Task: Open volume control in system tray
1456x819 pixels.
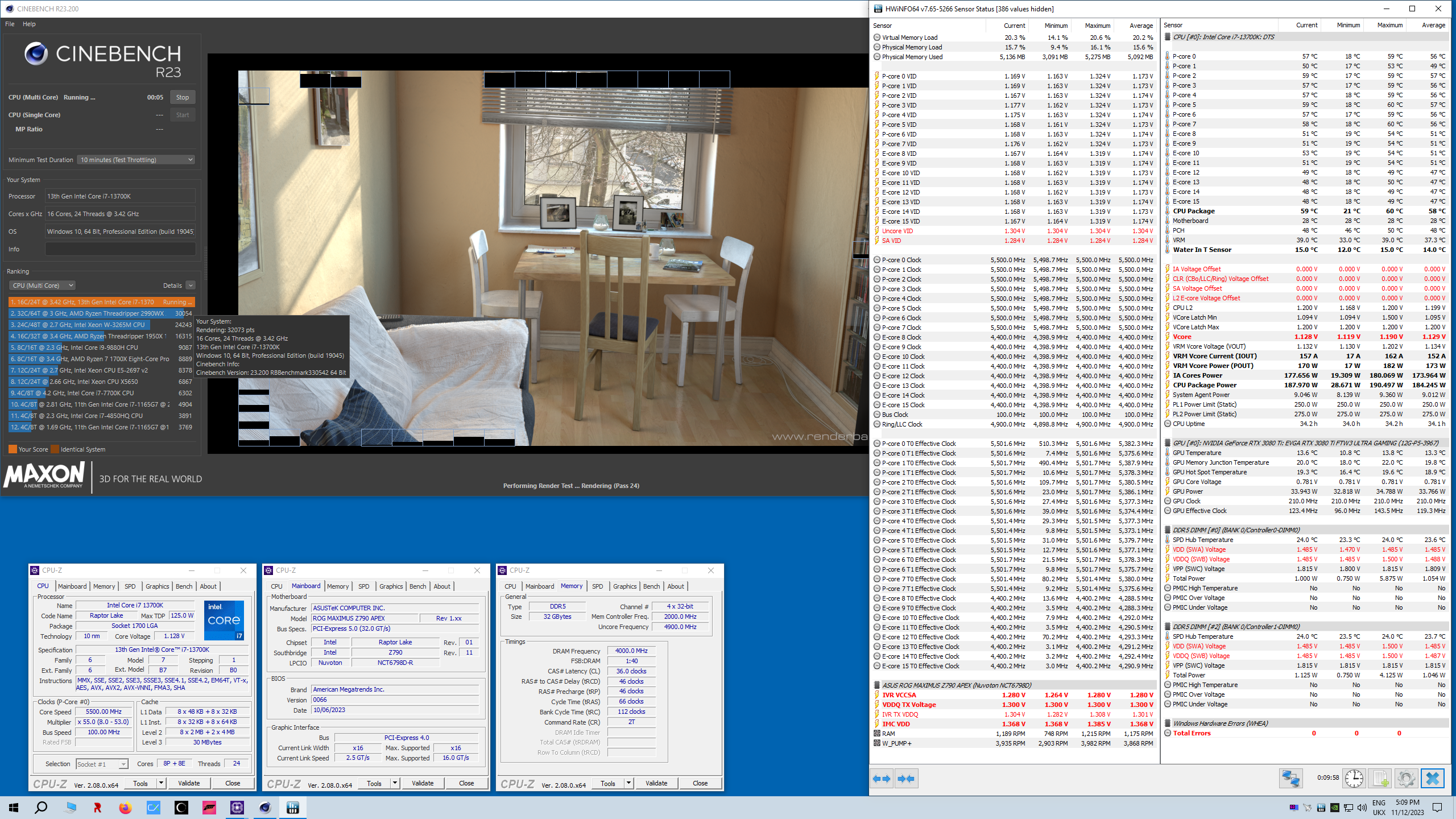Action: tap(1362, 808)
